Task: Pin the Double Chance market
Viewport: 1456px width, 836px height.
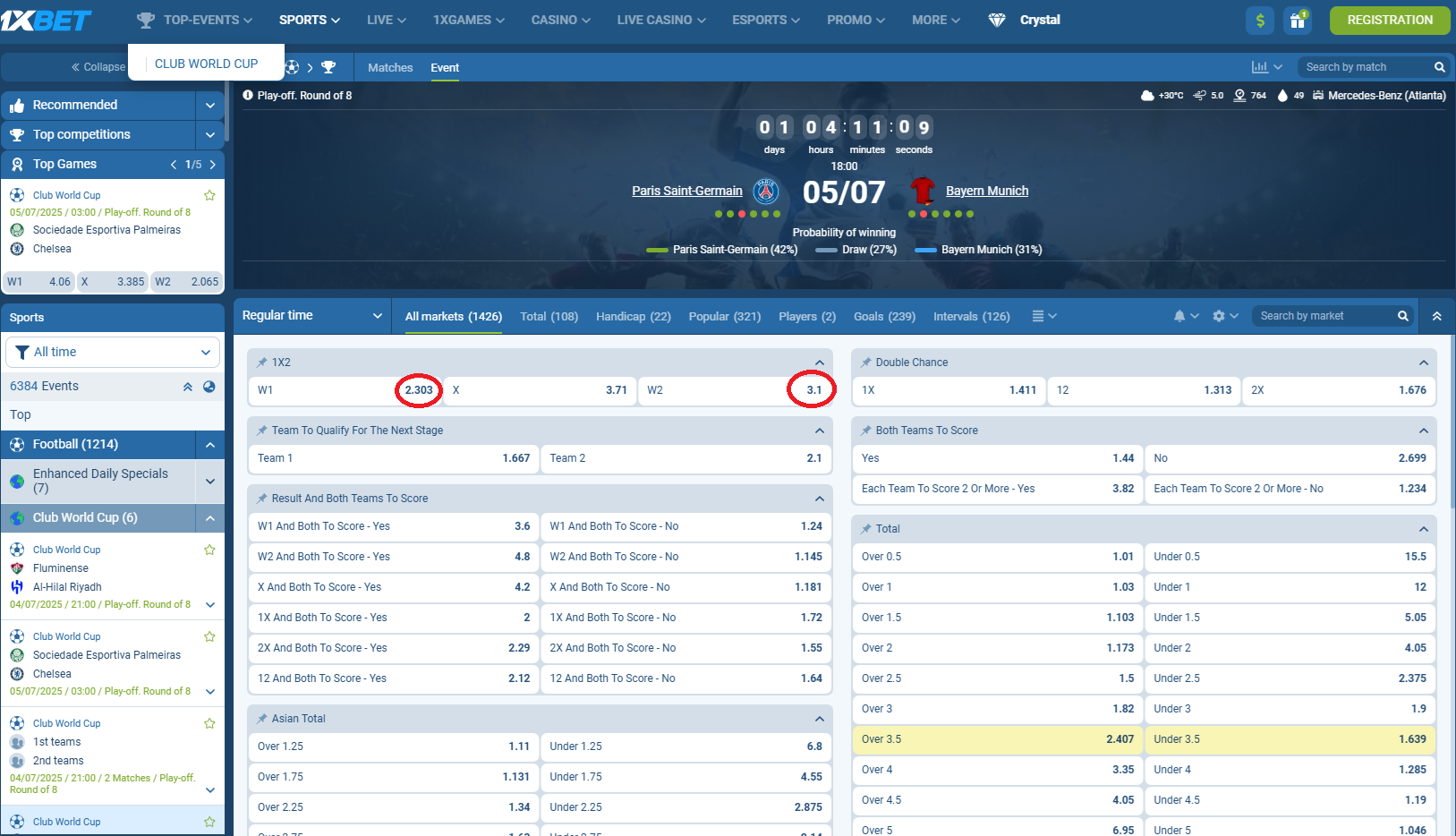Action: (x=866, y=363)
